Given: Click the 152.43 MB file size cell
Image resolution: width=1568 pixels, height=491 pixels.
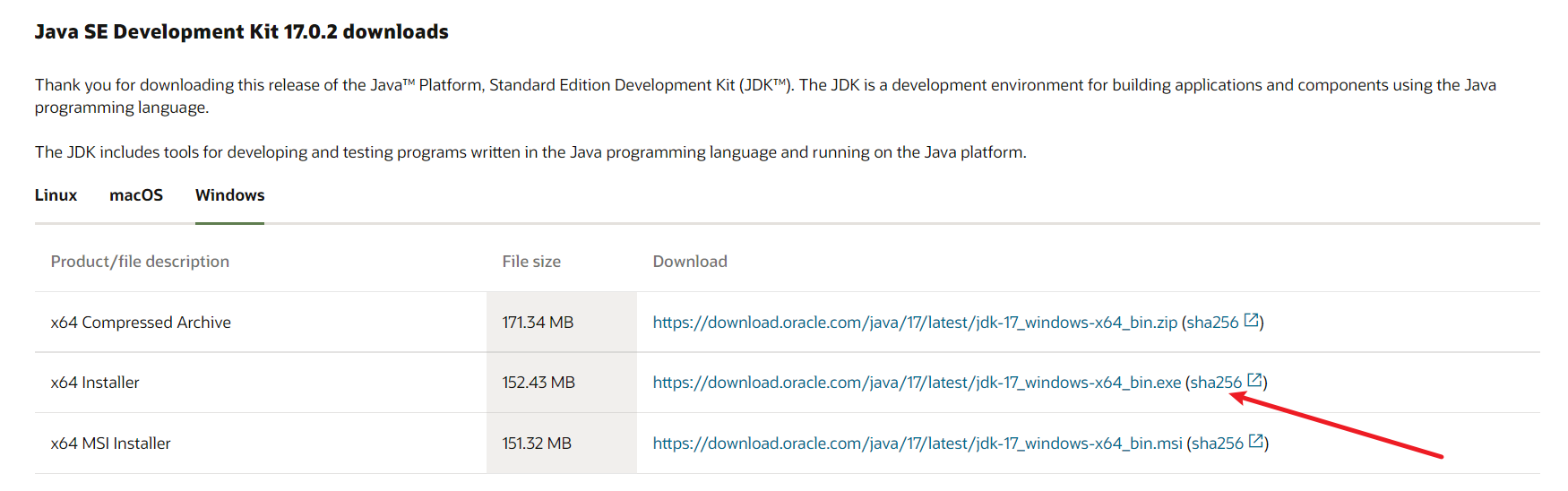Looking at the screenshot, I should [x=538, y=383].
